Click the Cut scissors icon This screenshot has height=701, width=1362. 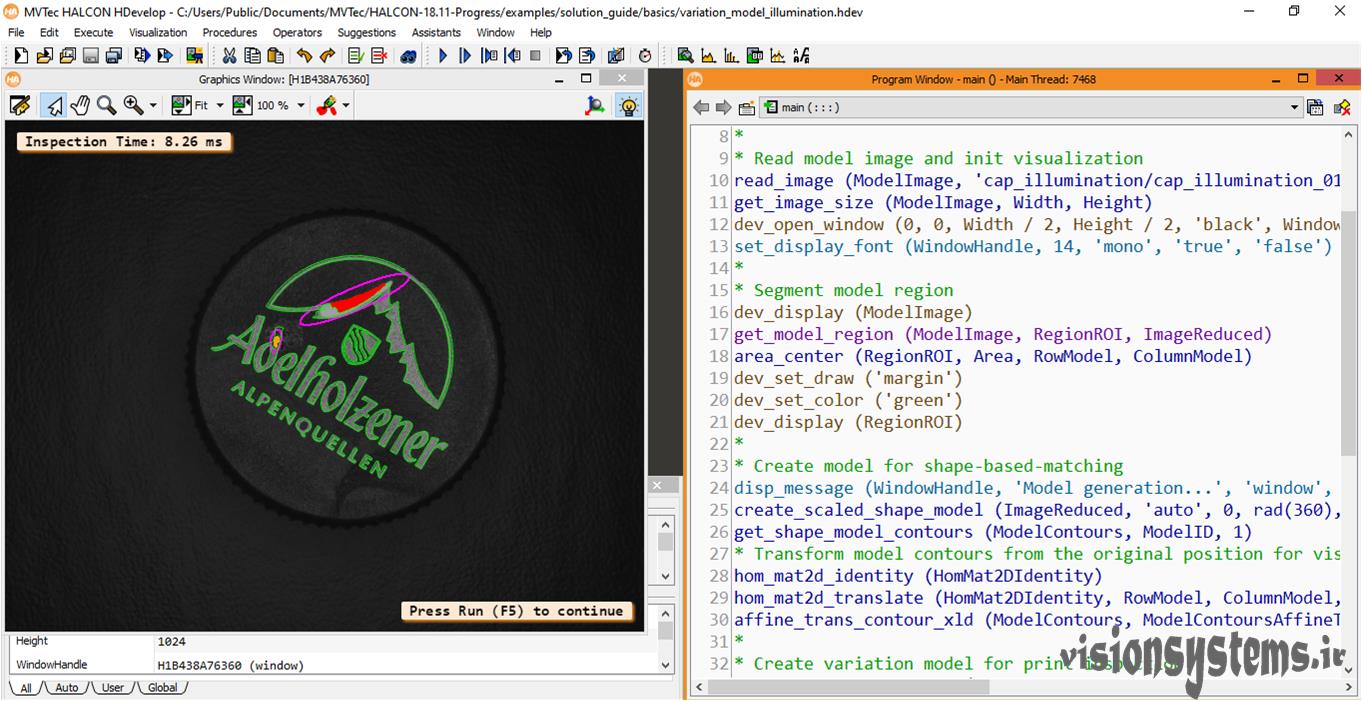click(x=229, y=56)
